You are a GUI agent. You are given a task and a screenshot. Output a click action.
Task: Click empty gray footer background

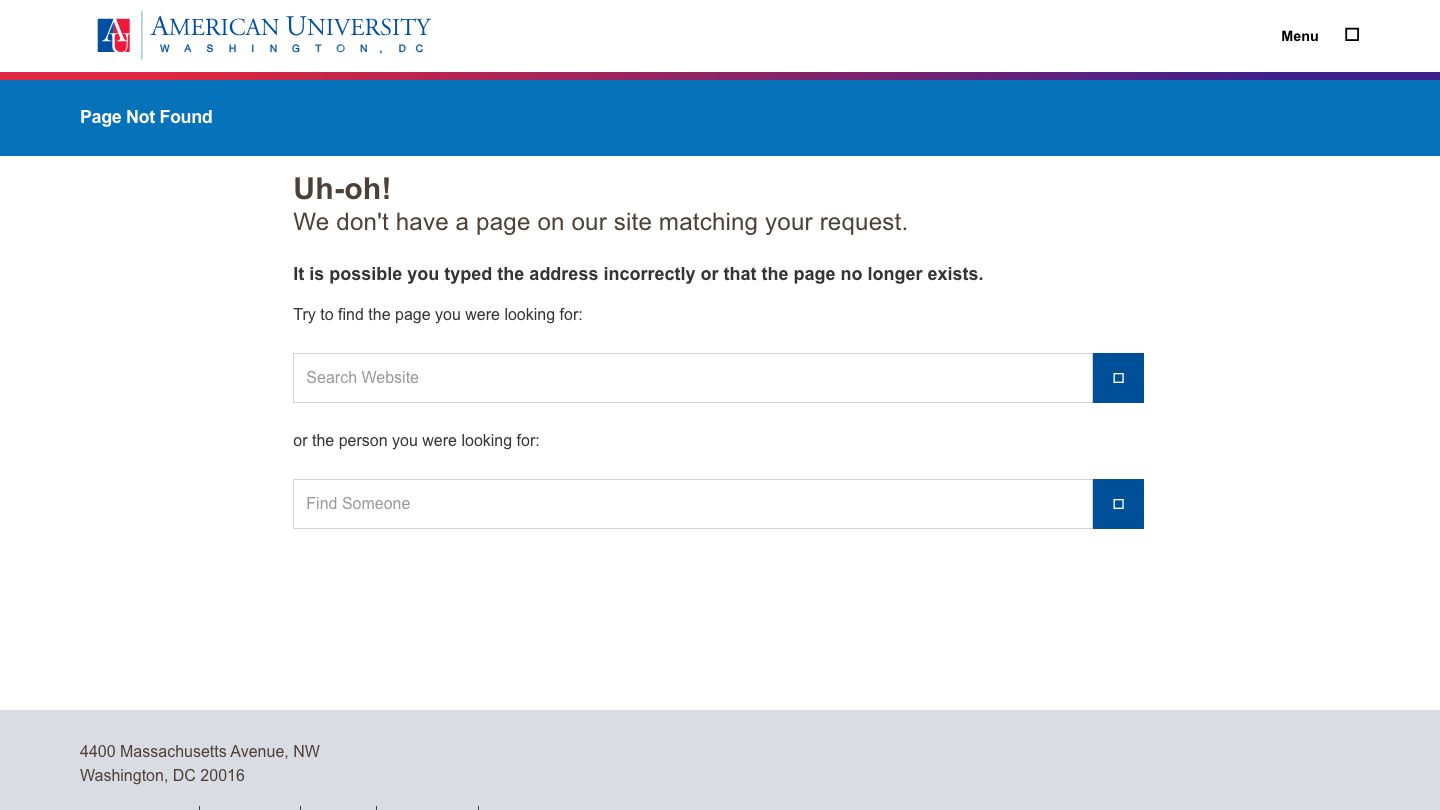point(900,760)
